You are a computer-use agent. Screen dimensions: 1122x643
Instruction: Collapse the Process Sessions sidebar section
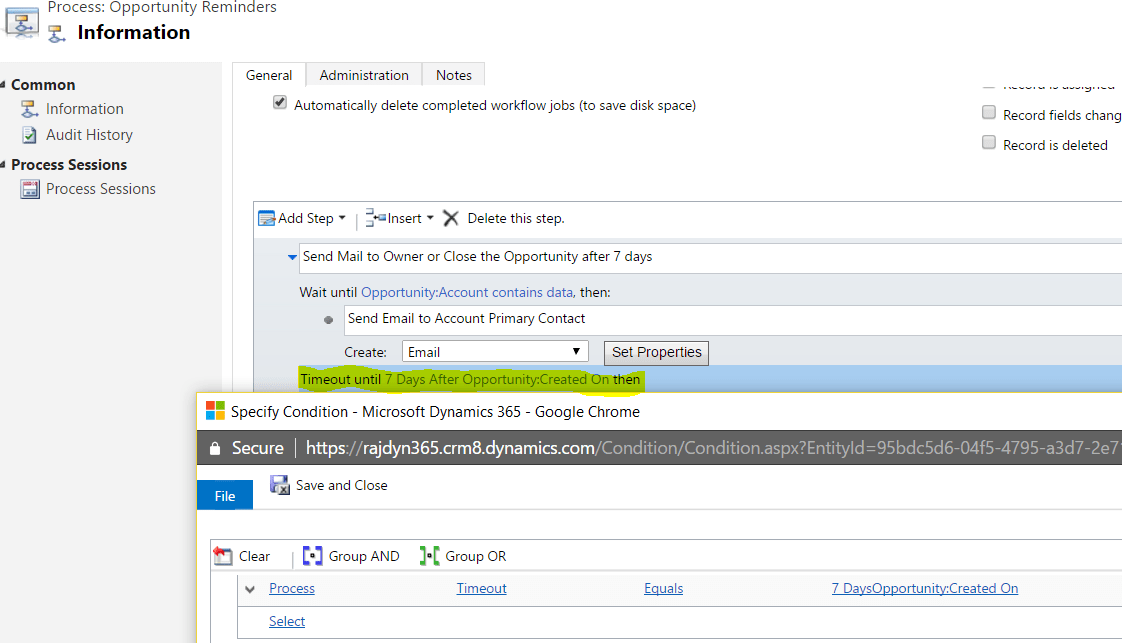pyautogui.click(x=4, y=165)
